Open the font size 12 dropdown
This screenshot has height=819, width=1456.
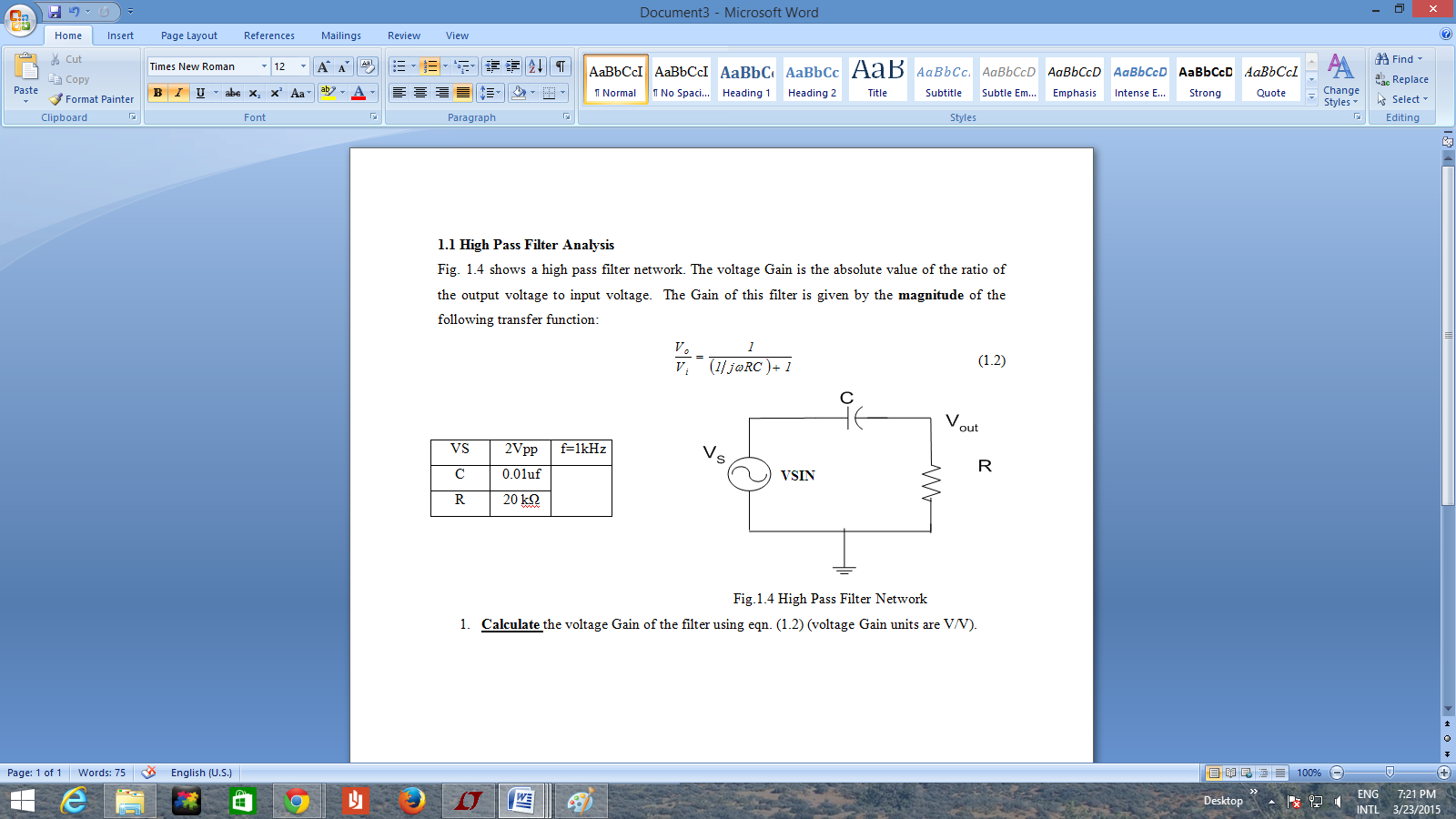point(303,66)
